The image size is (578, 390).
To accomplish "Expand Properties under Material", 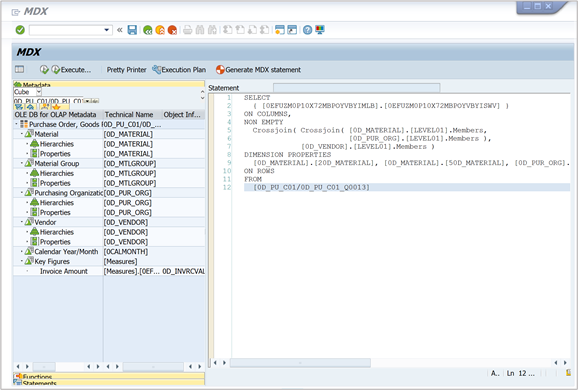I will [27, 154].
